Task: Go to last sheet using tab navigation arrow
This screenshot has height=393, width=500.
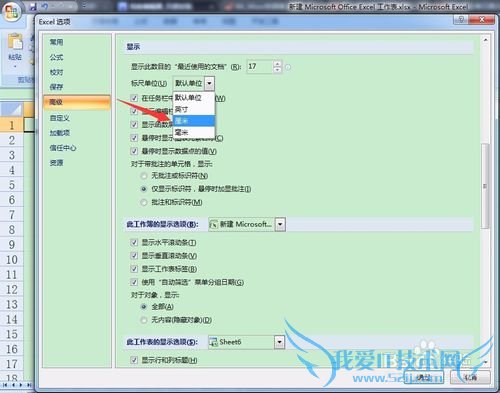Action: (29, 385)
